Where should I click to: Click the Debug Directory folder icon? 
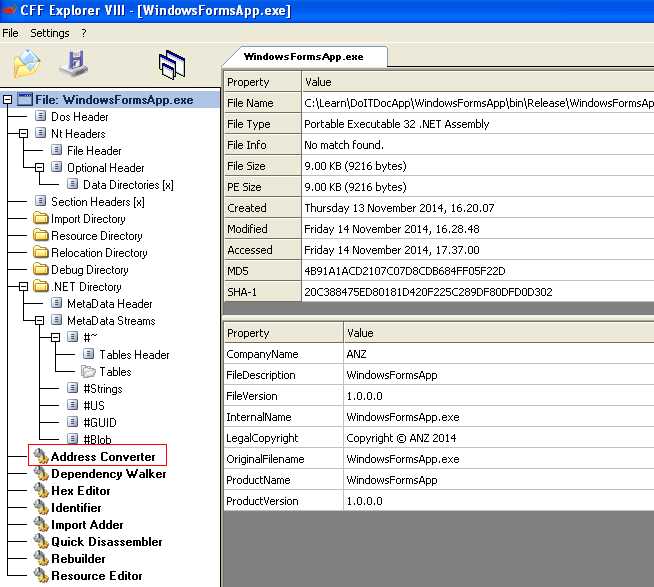[41, 270]
